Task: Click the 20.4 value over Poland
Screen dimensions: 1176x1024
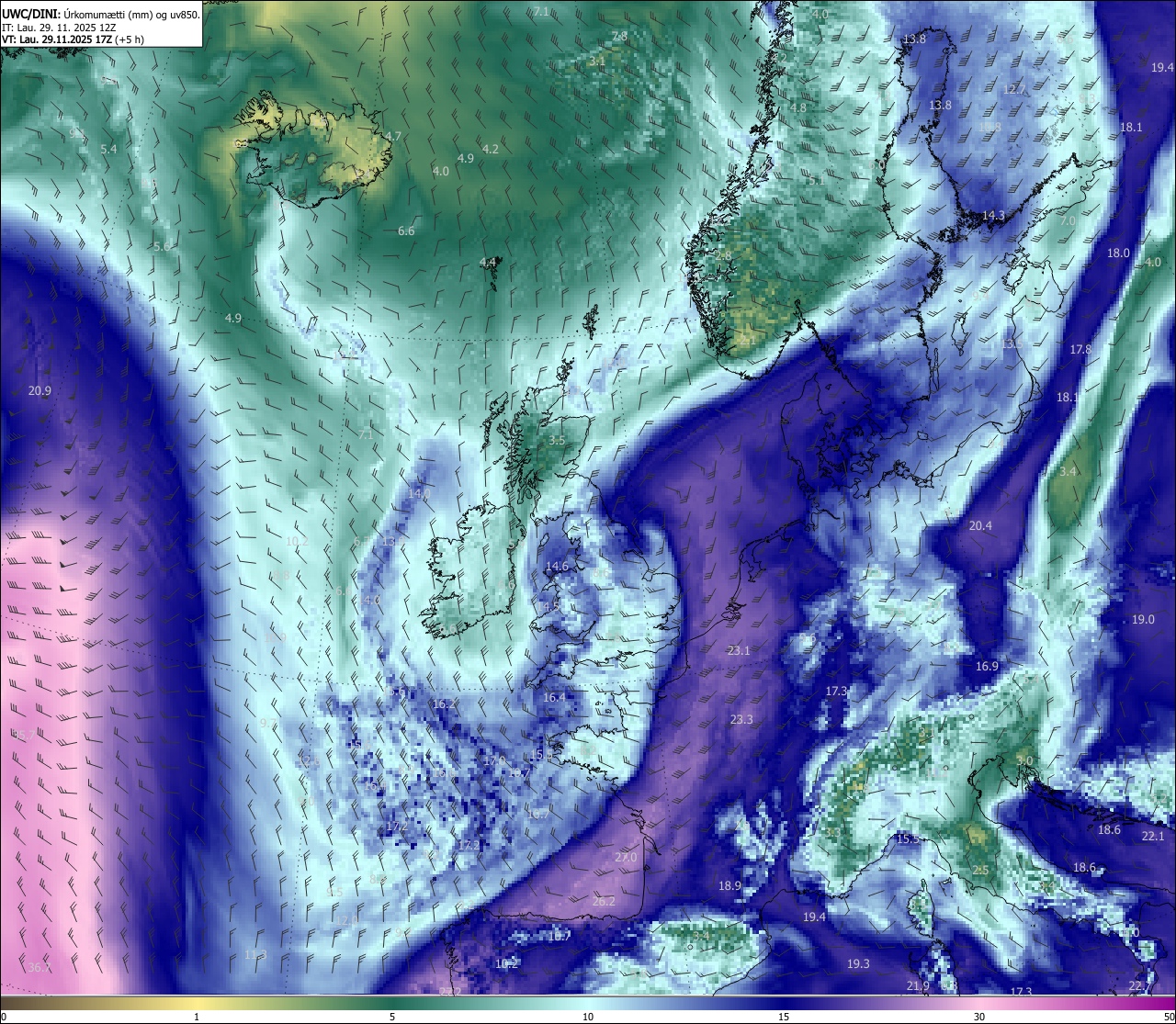Action: 980,525
